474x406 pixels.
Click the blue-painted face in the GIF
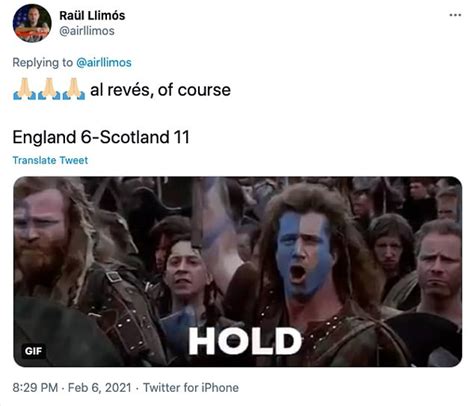click(303, 253)
